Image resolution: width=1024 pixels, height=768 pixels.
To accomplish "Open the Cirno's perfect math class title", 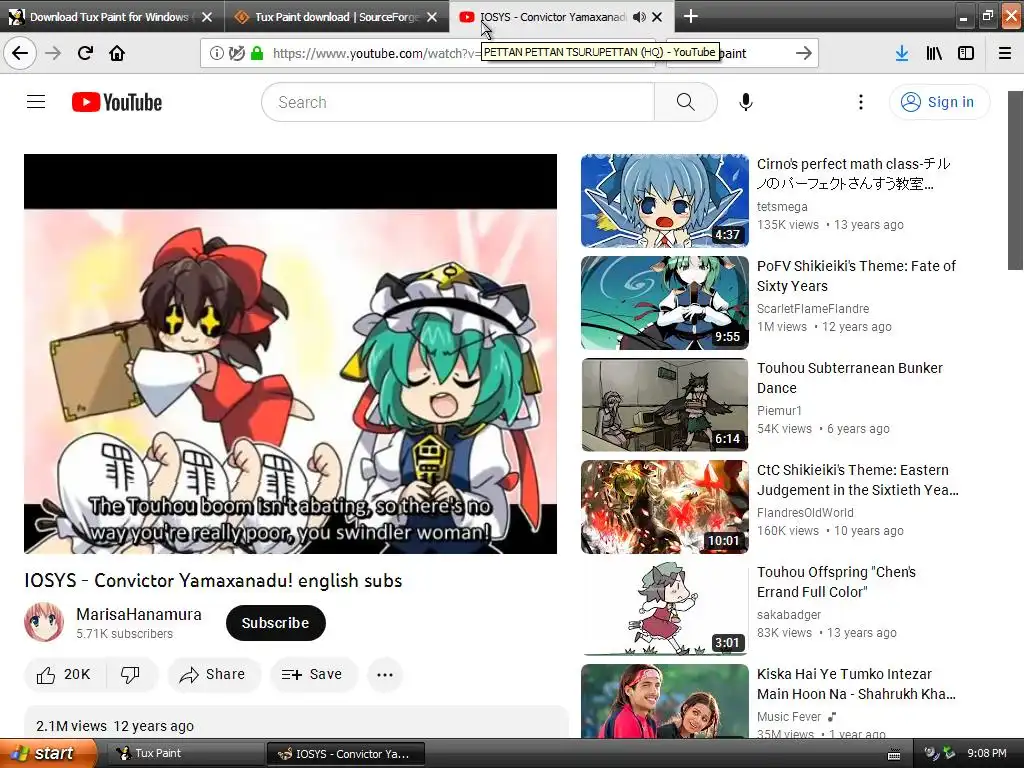I will 854,174.
